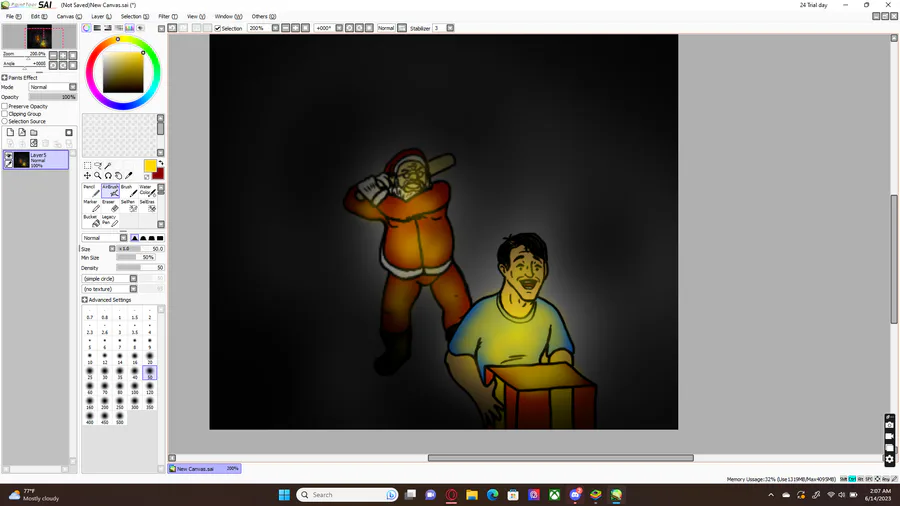The width and height of the screenshot is (900, 506).
Task: Toggle the scratchpad panel
Action: tap(141, 28)
